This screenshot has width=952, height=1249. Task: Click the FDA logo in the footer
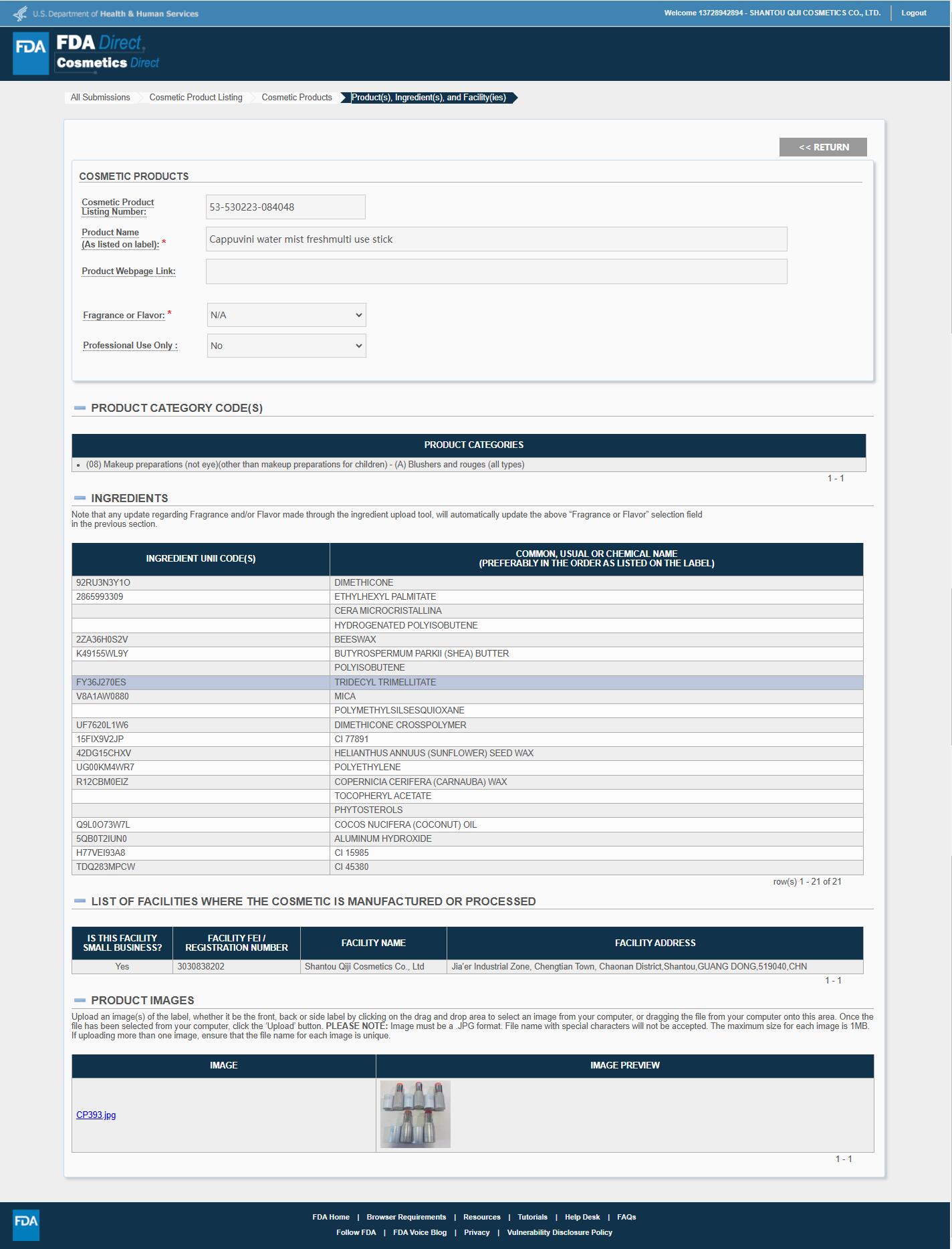point(26,1226)
